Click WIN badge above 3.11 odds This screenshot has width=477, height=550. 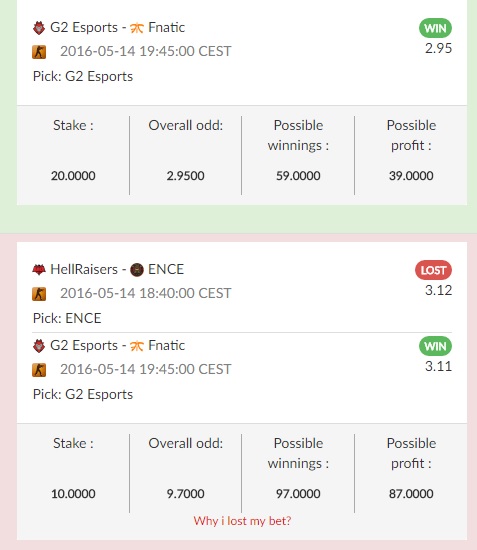pos(435,346)
